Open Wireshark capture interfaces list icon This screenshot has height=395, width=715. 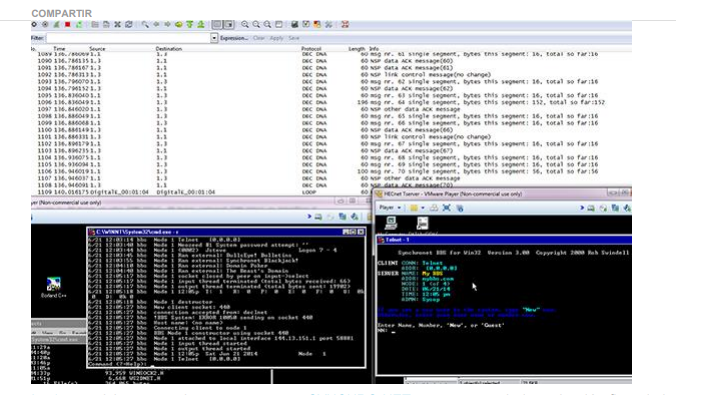[34, 25]
